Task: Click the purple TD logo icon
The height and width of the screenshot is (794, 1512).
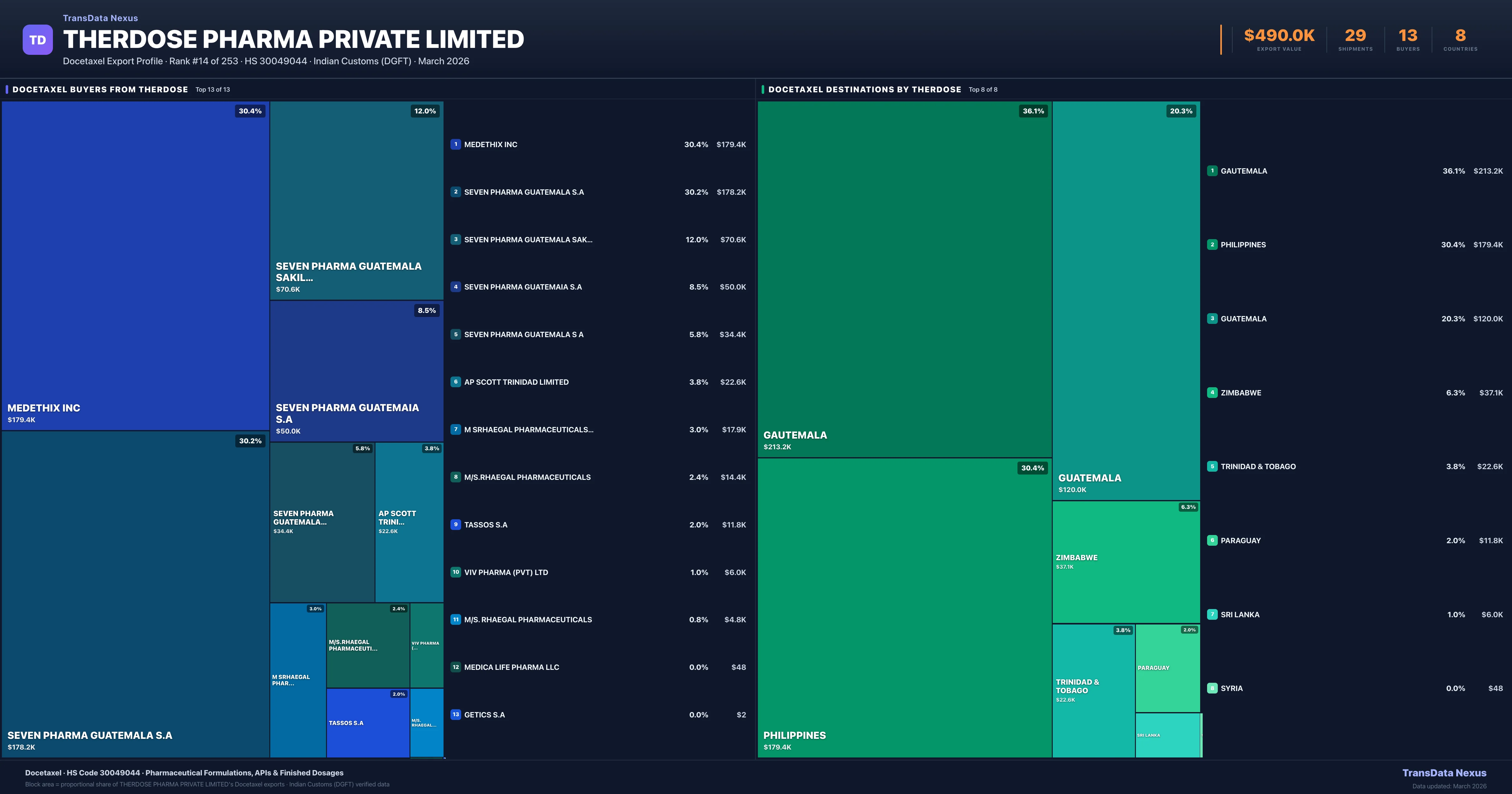Action: [x=37, y=39]
